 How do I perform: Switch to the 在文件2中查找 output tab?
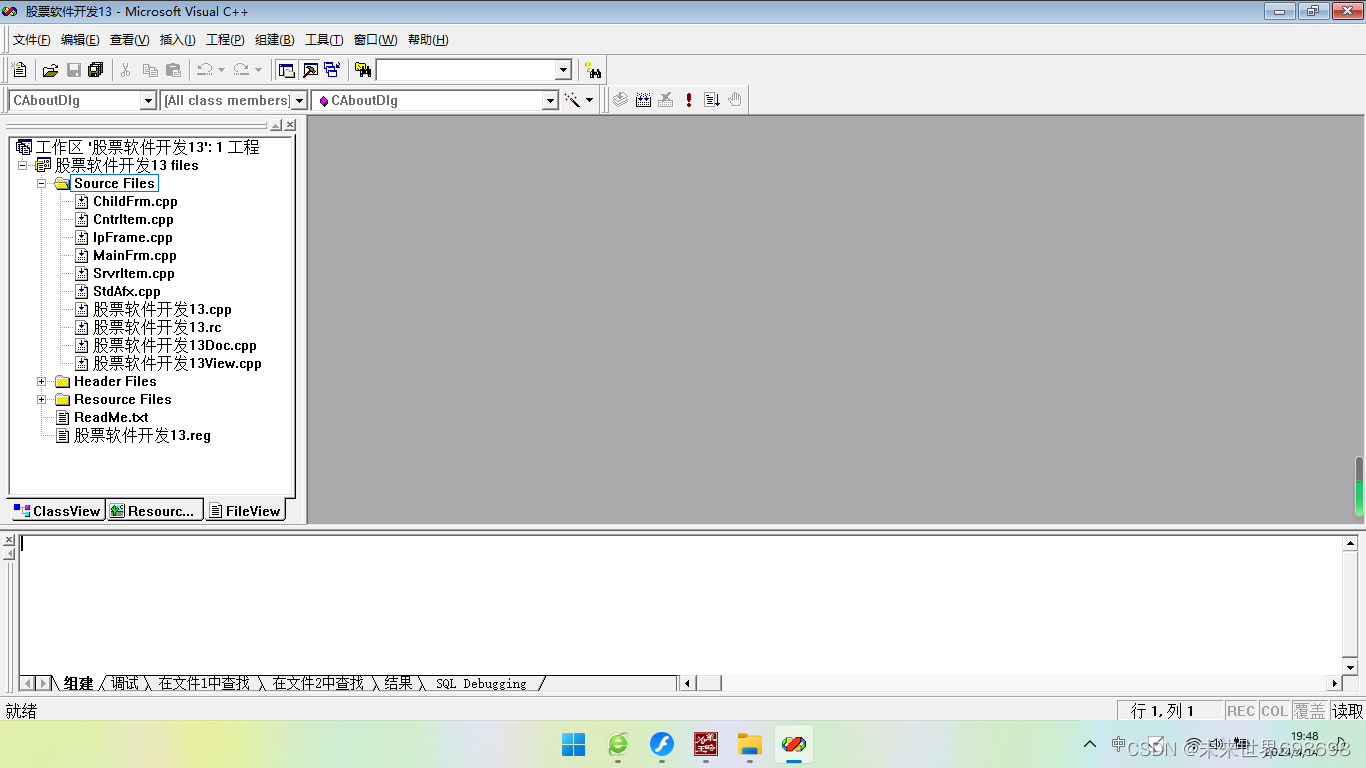coord(318,683)
